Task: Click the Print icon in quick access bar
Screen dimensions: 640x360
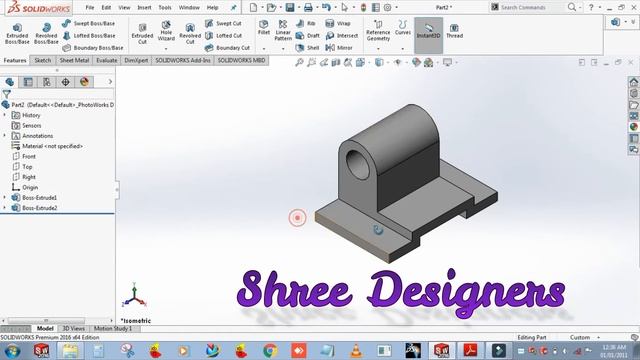Action: coord(308,7)
